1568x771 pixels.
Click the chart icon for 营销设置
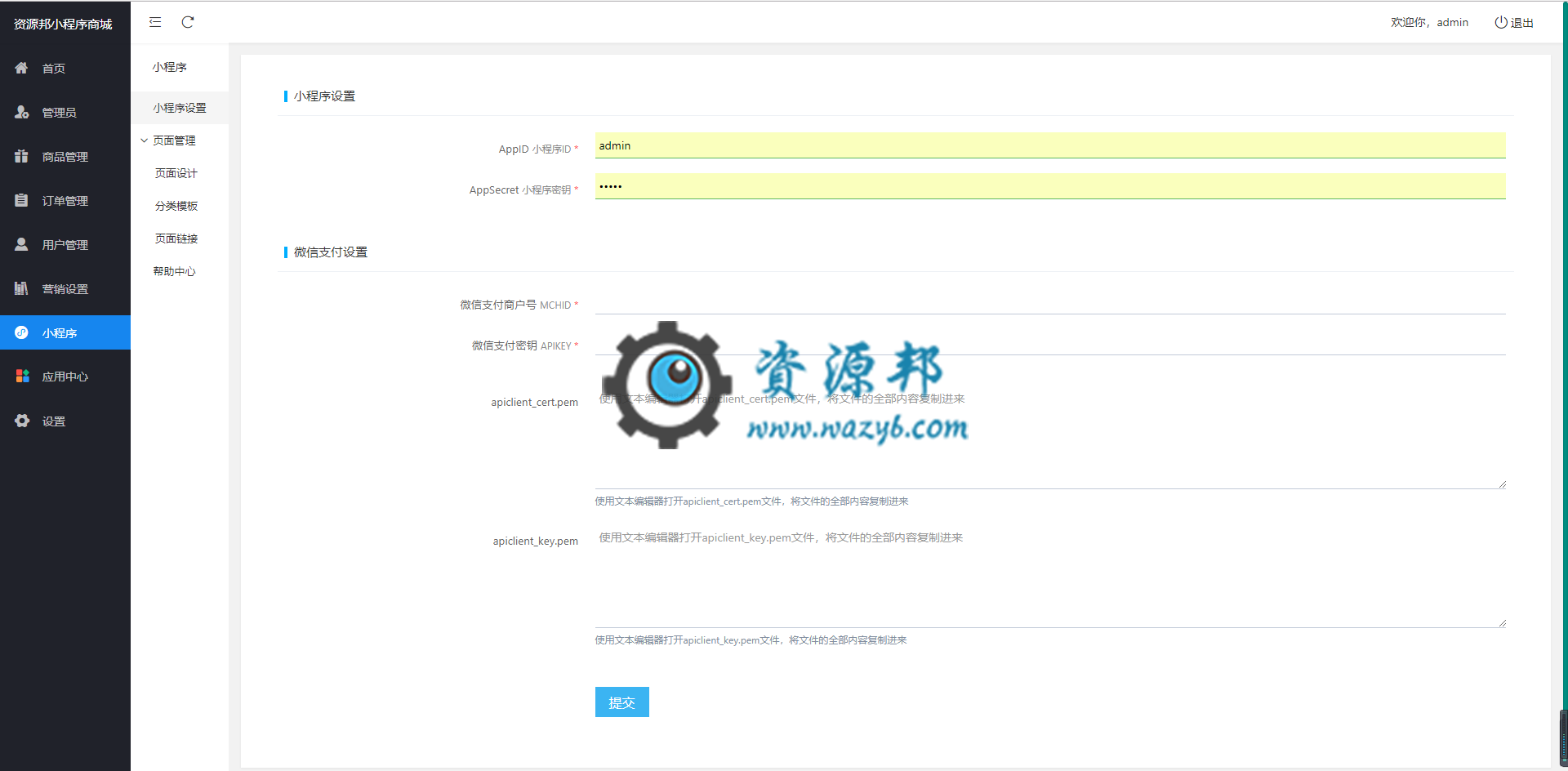(x=21, y=288)
